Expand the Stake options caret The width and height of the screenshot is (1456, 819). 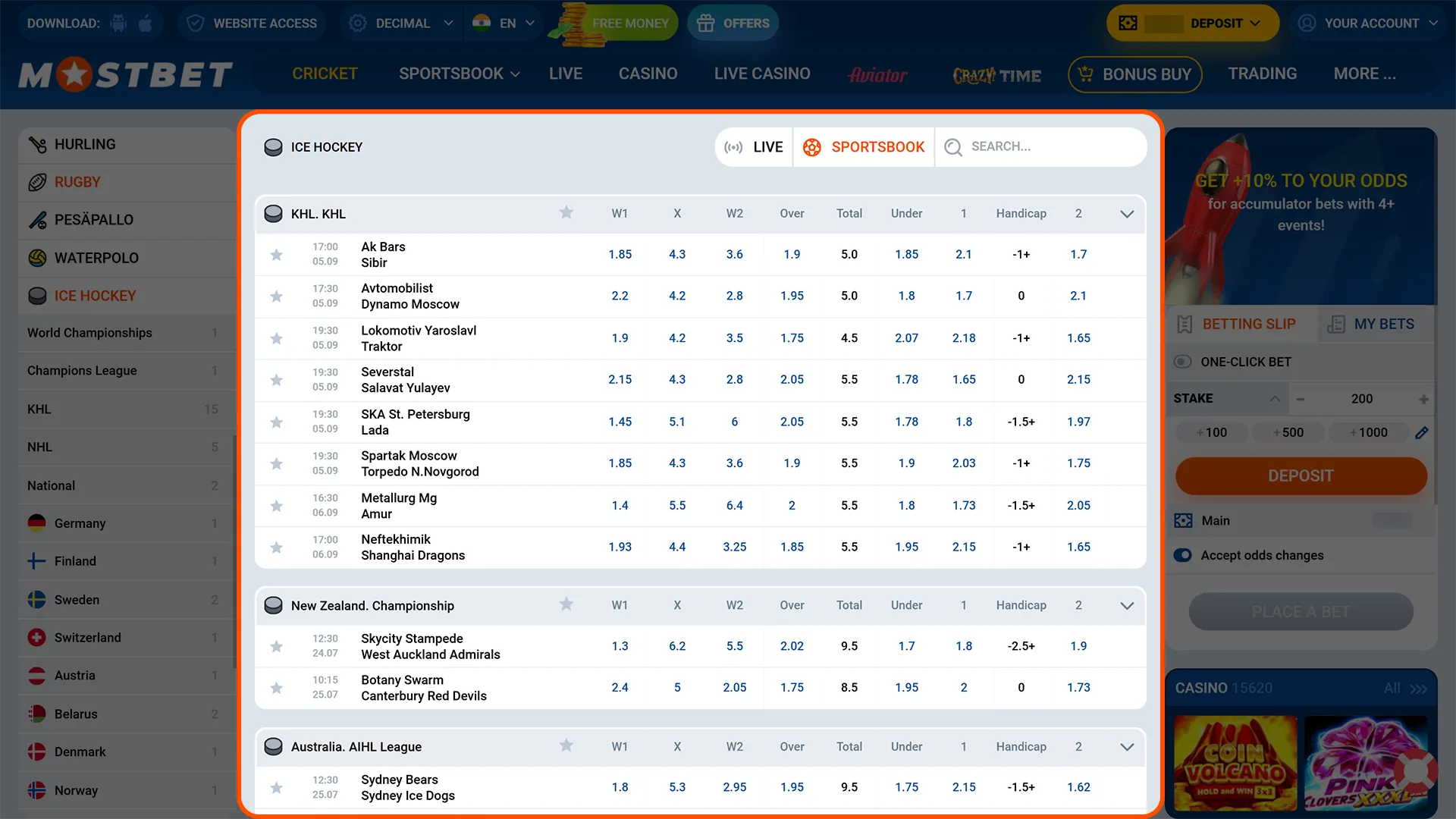[x=1275, y=399]
